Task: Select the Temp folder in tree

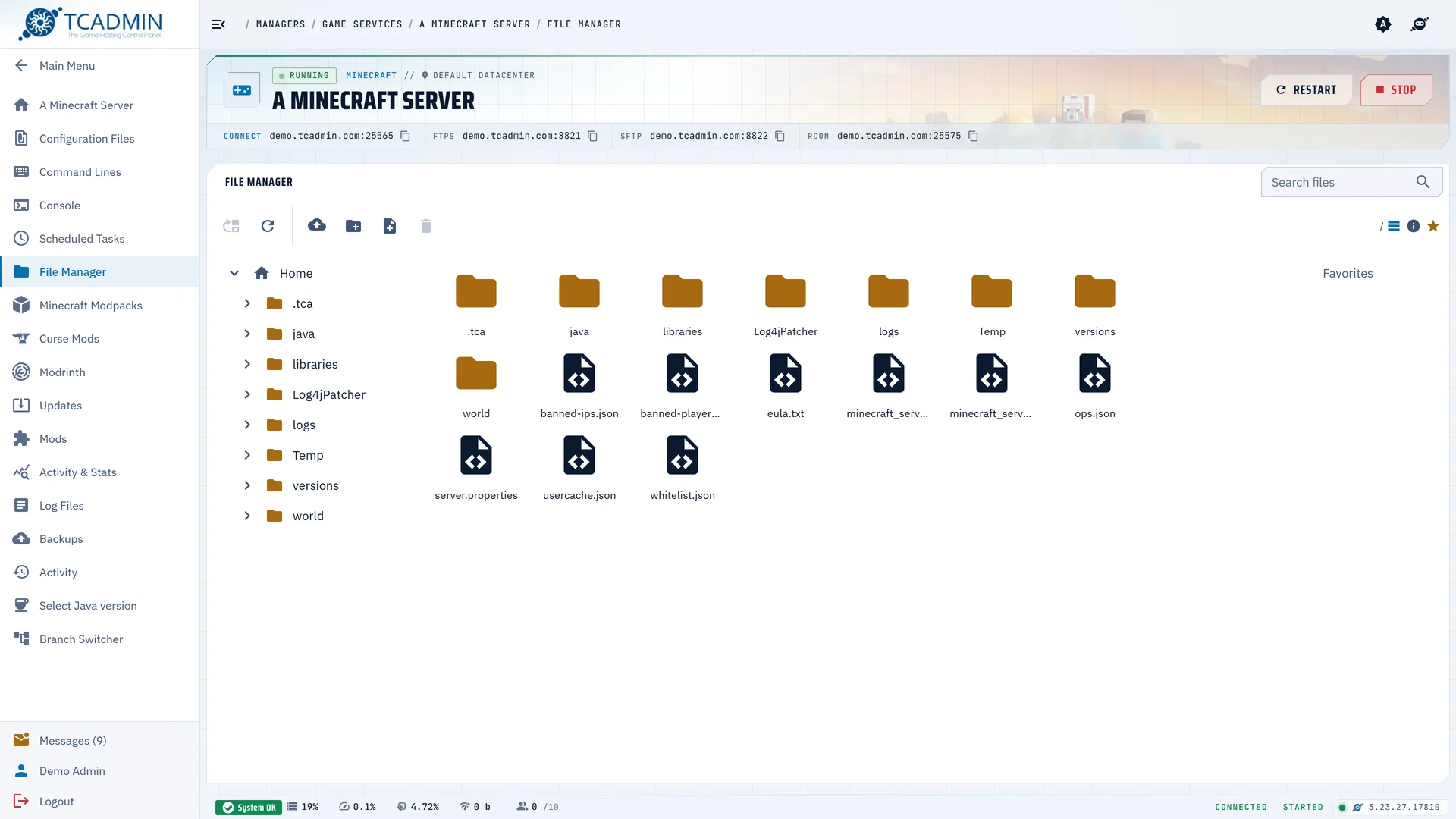Action: tap(308, 455)
